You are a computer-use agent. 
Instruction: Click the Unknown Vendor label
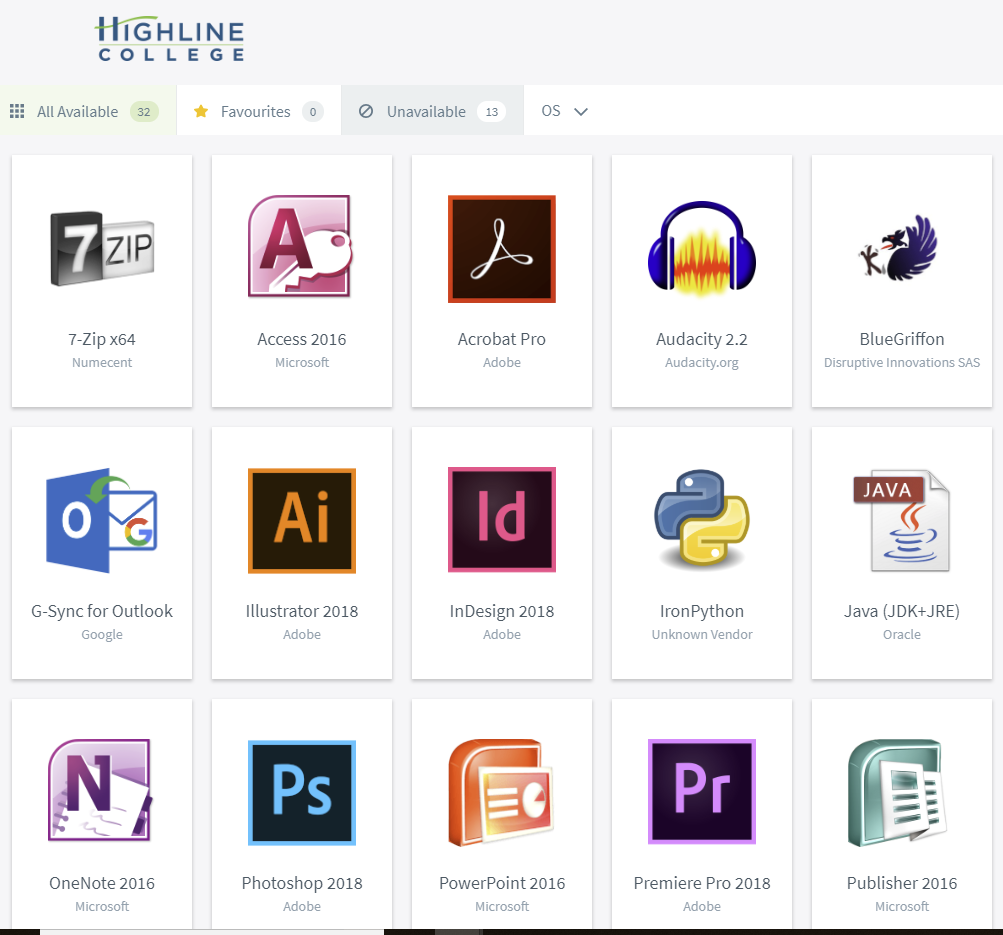pos(702,634)
